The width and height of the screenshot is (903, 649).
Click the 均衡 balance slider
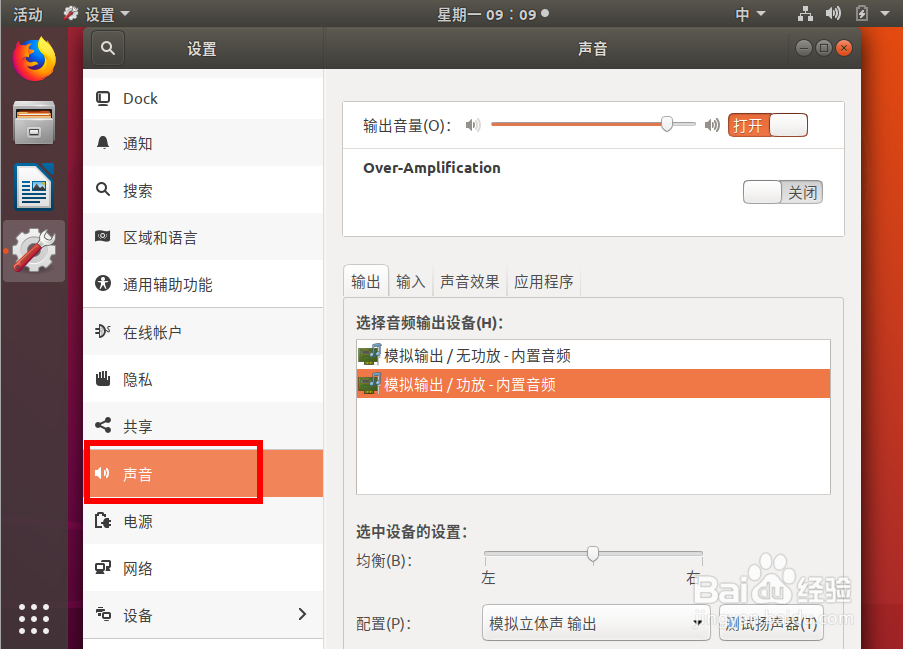tap(593, 554)
